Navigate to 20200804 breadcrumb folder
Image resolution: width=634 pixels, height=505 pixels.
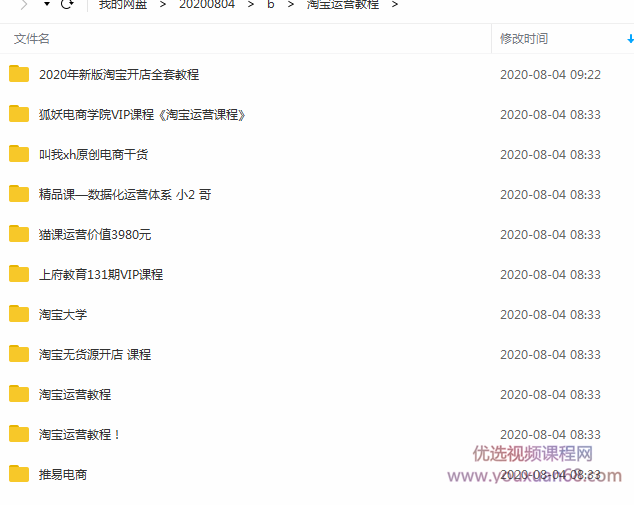207,4
